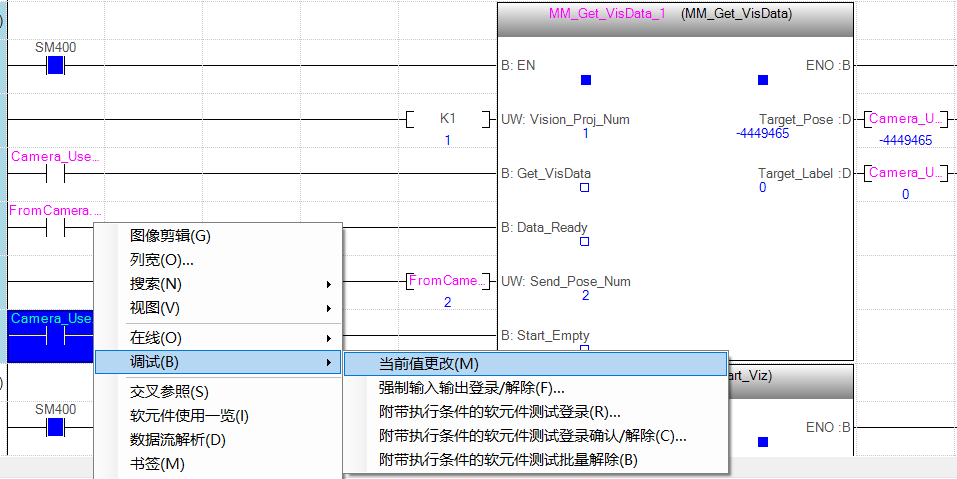Choose 附带执行条件的软元件测试批量解除(B)
957x479 pixels.
[536, 460]
